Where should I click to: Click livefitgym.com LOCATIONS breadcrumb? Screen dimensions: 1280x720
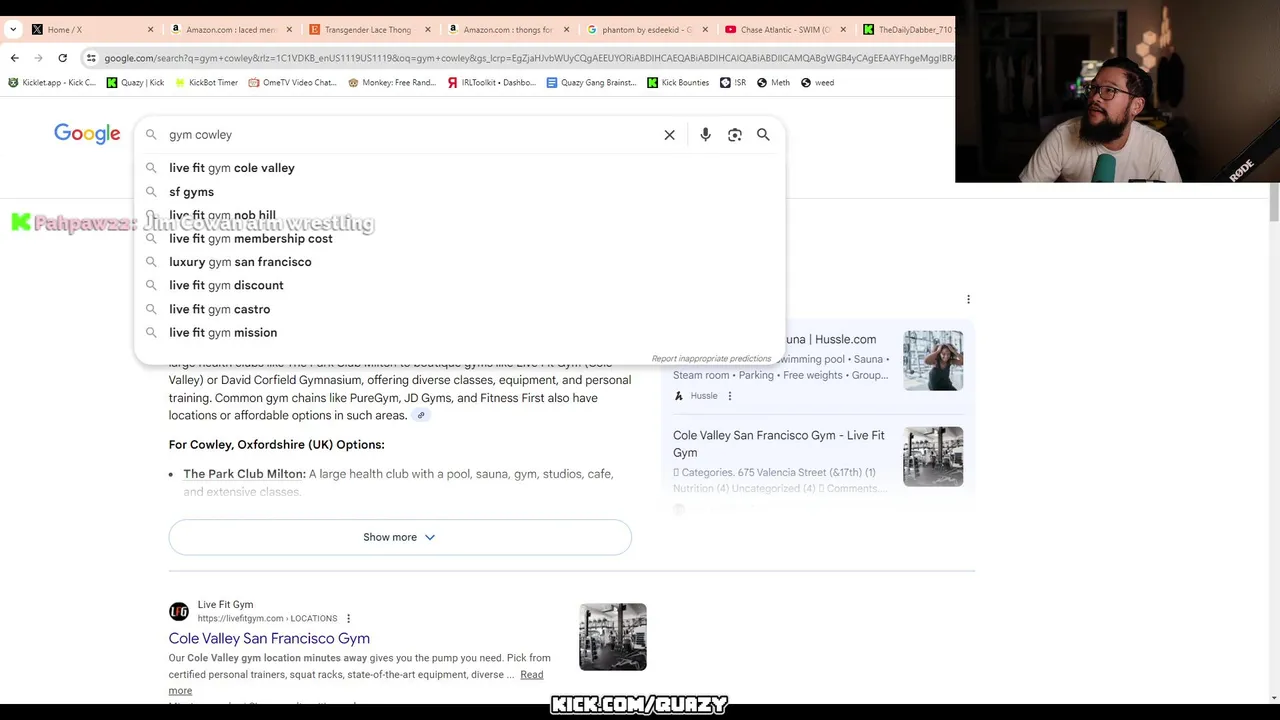(x=267, y=619)
